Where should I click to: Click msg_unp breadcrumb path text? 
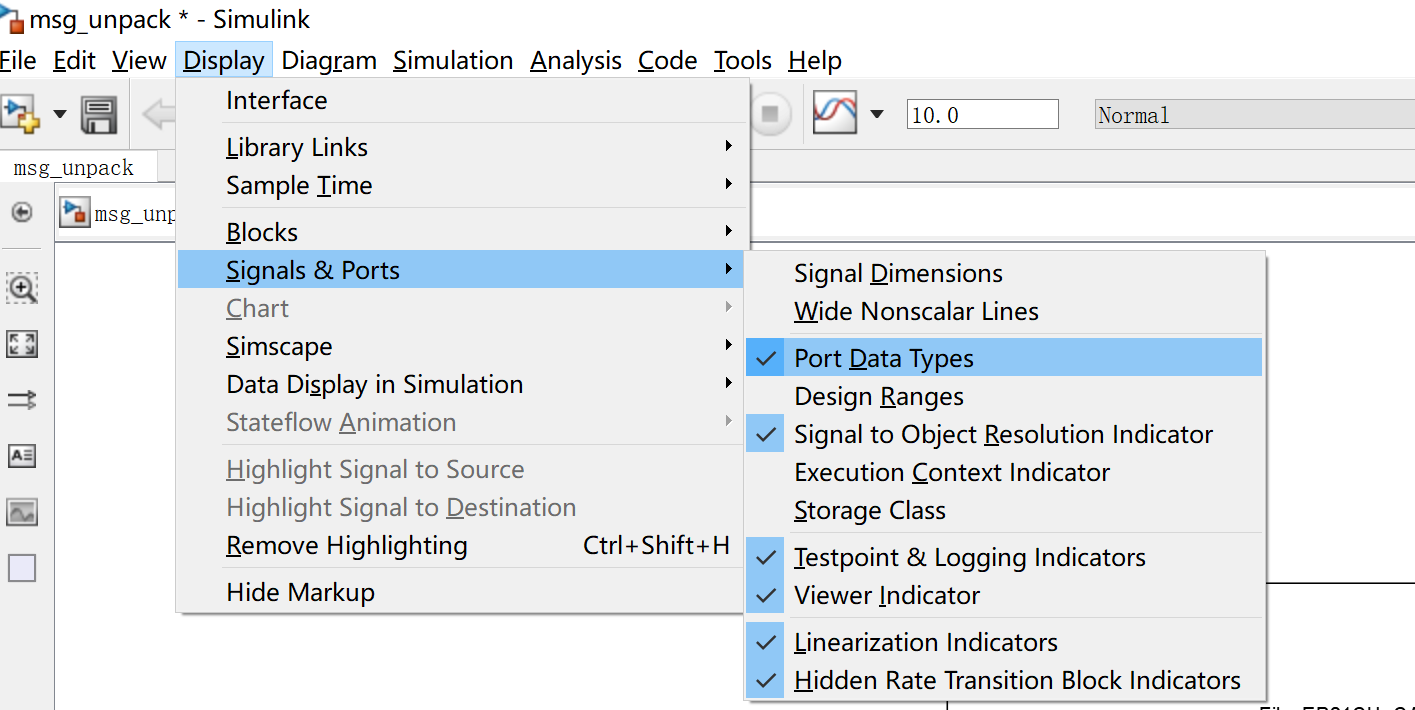point(134,214)
